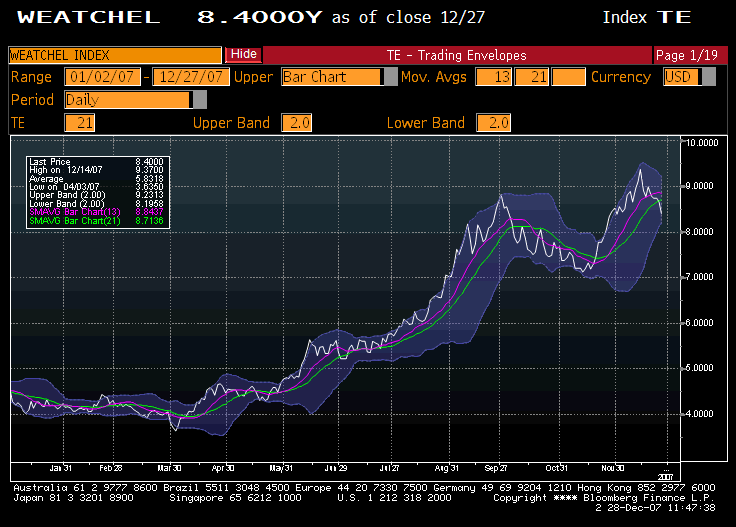Click the WEATCHEL INDEX security field
Image resolution: width=736 pixels, height=527 pixels.
[x=115, y=56]
